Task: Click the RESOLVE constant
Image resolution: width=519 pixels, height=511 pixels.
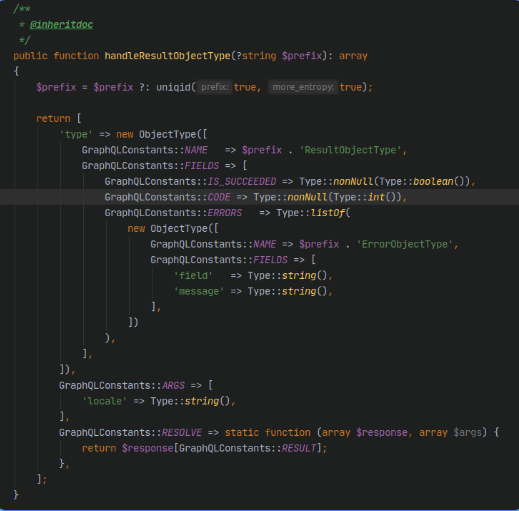Action: click(182, 433)
